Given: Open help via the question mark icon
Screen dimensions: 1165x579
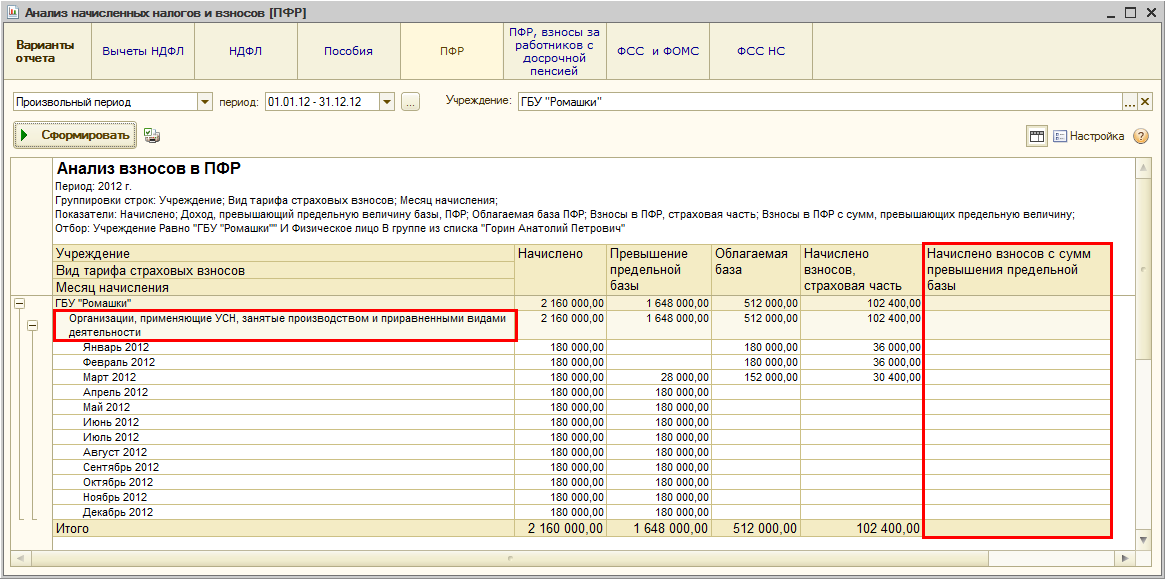Looking at the screenshot, I should pos(1140,136).
